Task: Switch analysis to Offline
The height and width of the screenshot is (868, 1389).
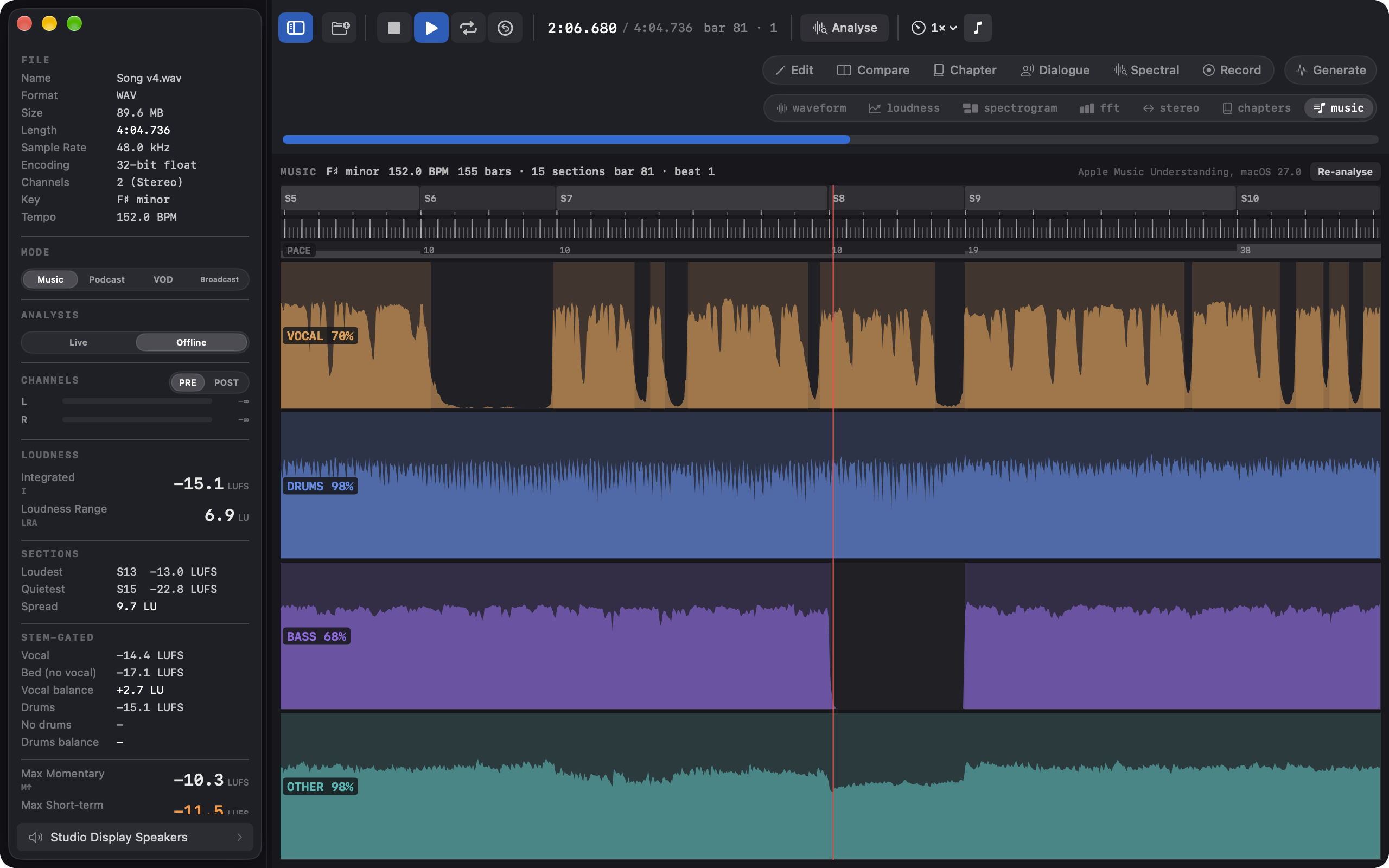Action: tap(191, 342)
